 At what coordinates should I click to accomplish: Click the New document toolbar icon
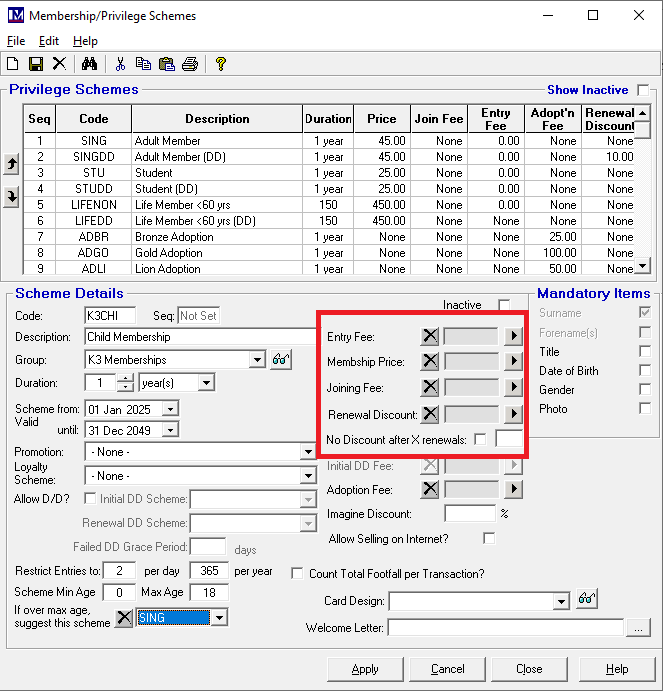point(13,64)
